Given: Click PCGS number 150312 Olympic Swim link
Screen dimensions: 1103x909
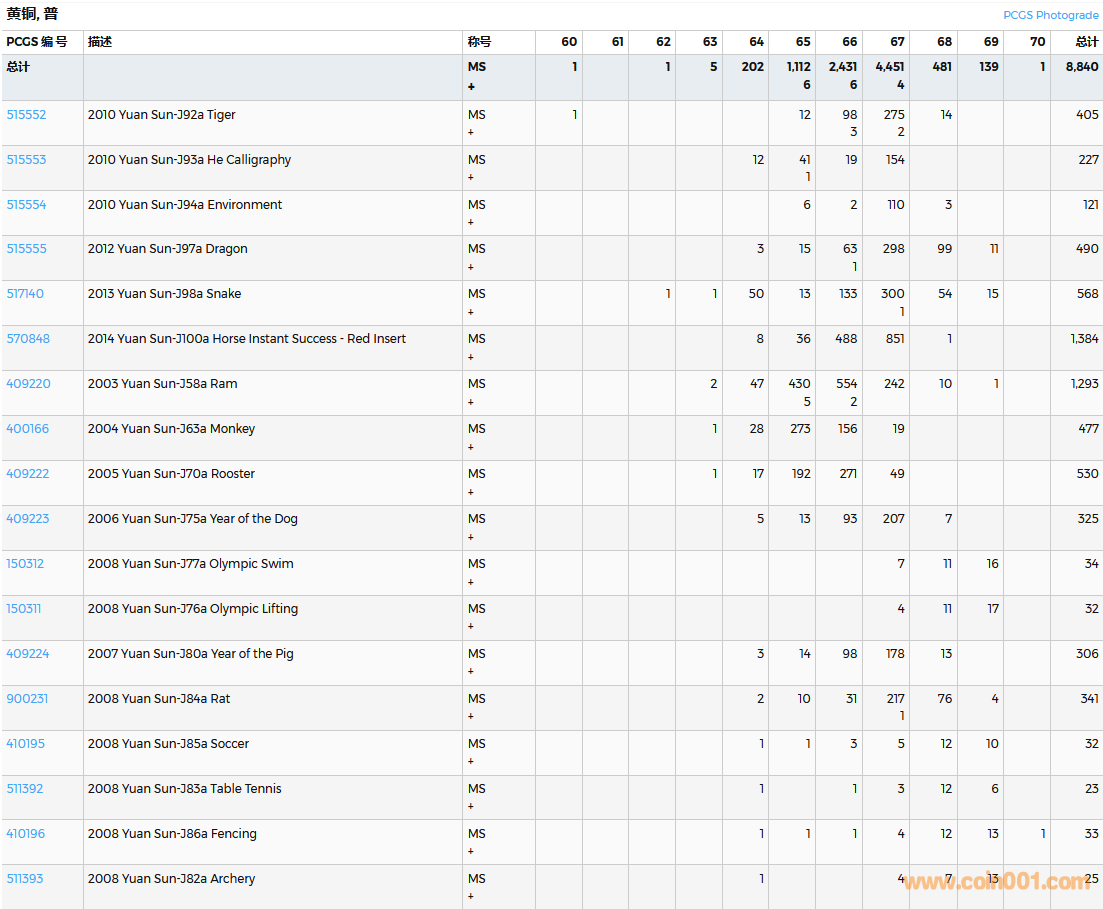Looking at the screenshot, I should [x=25, y=564].
